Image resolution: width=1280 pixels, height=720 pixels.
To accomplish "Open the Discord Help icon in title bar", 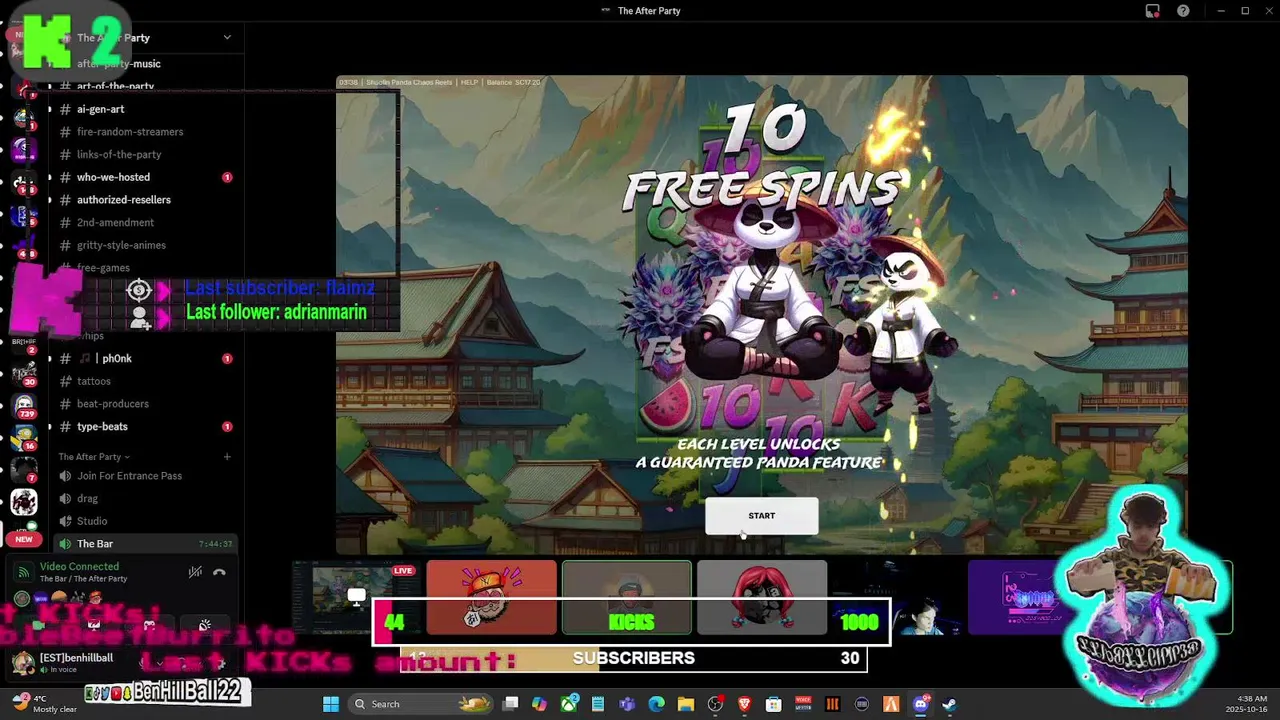I will click(x=1183, y=11).
